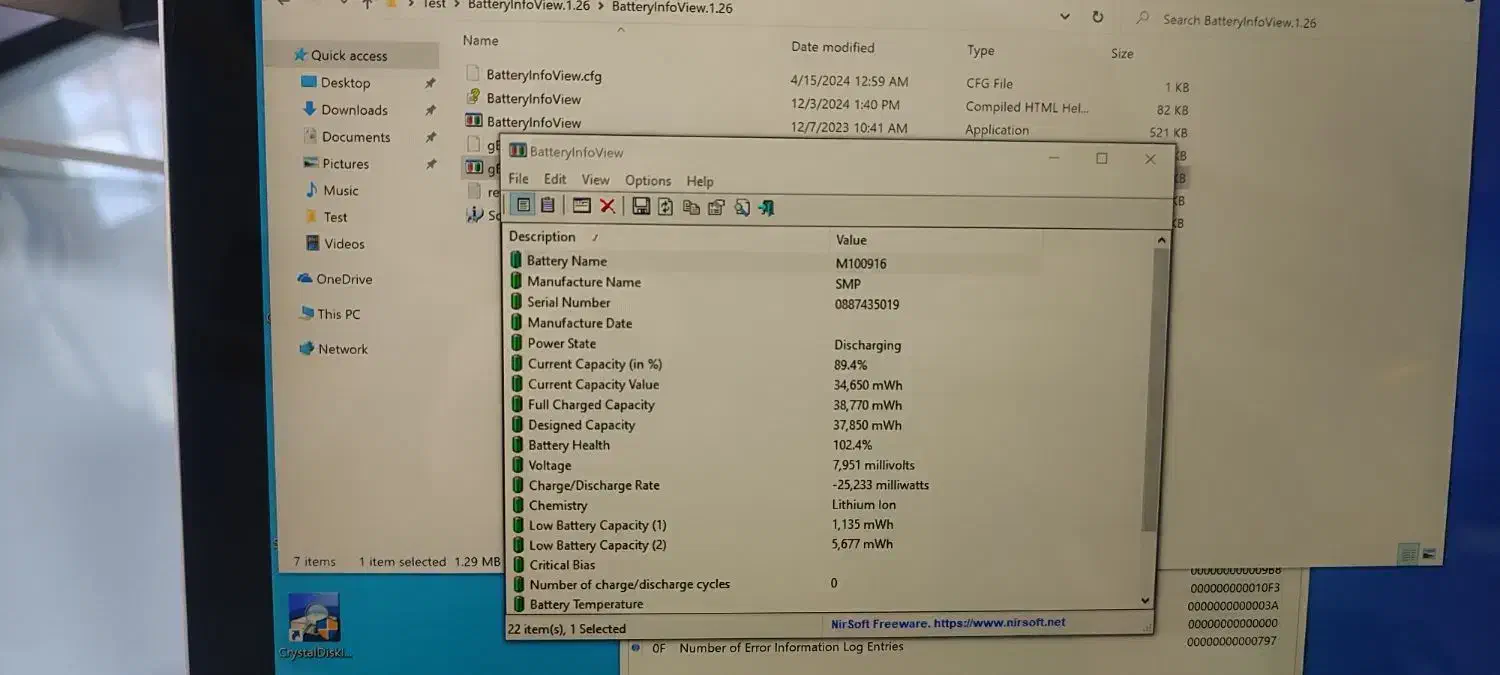Select the Battery Health row
Screen dimensions: 1500x675
point(568,445)
